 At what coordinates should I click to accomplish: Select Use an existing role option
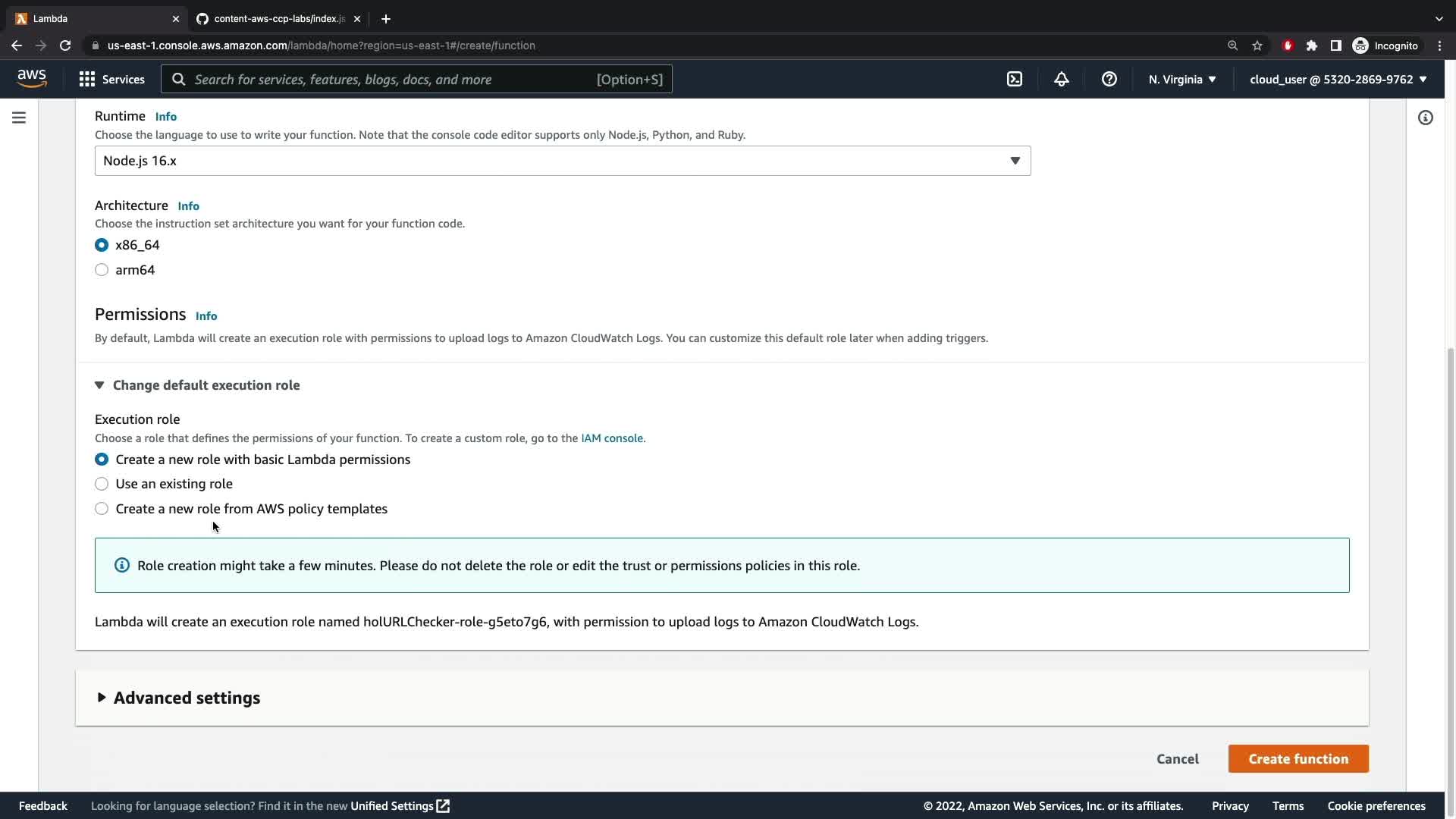click(102, 484)
